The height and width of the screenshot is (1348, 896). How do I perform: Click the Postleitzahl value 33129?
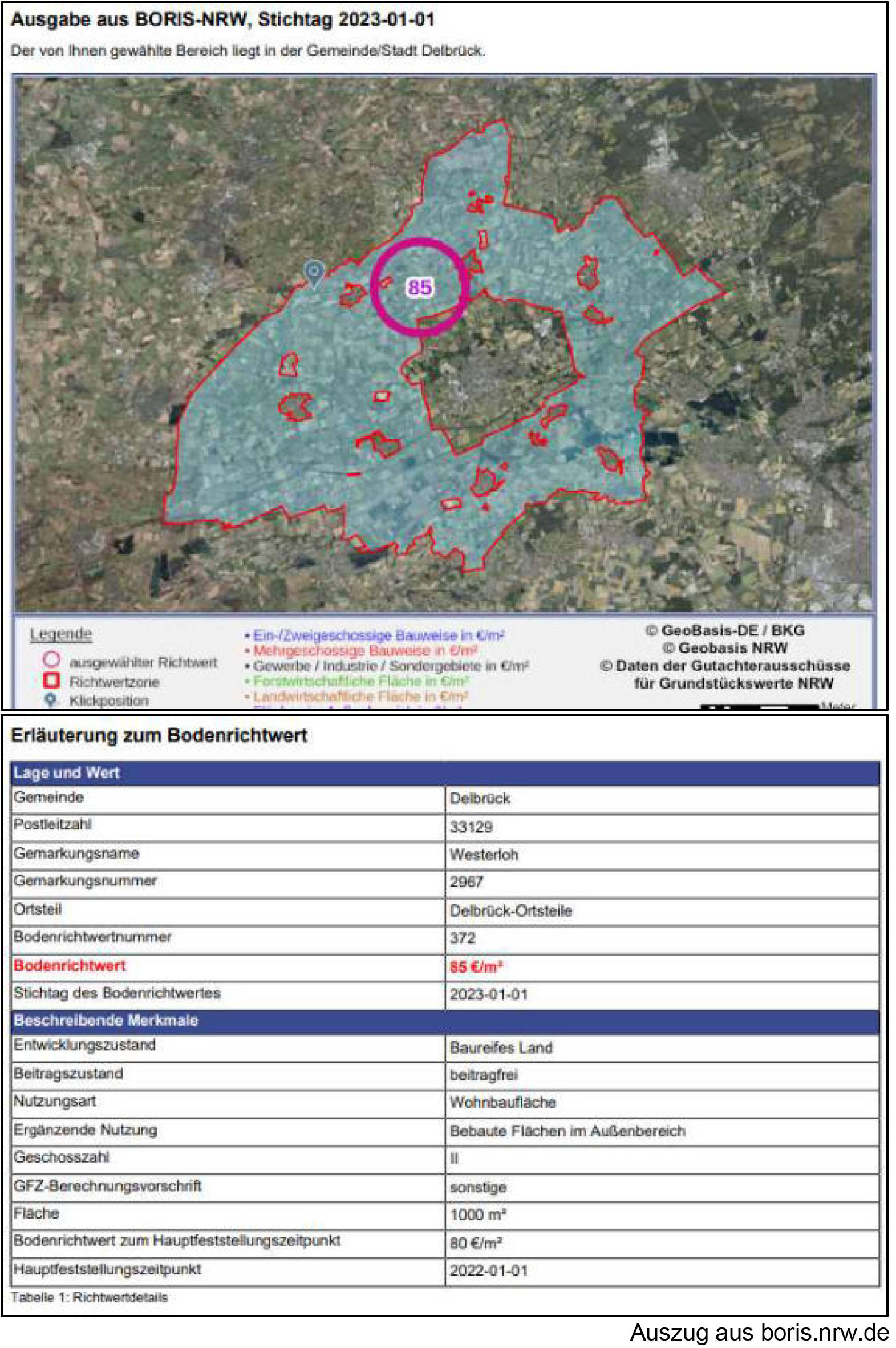point(471,826)
